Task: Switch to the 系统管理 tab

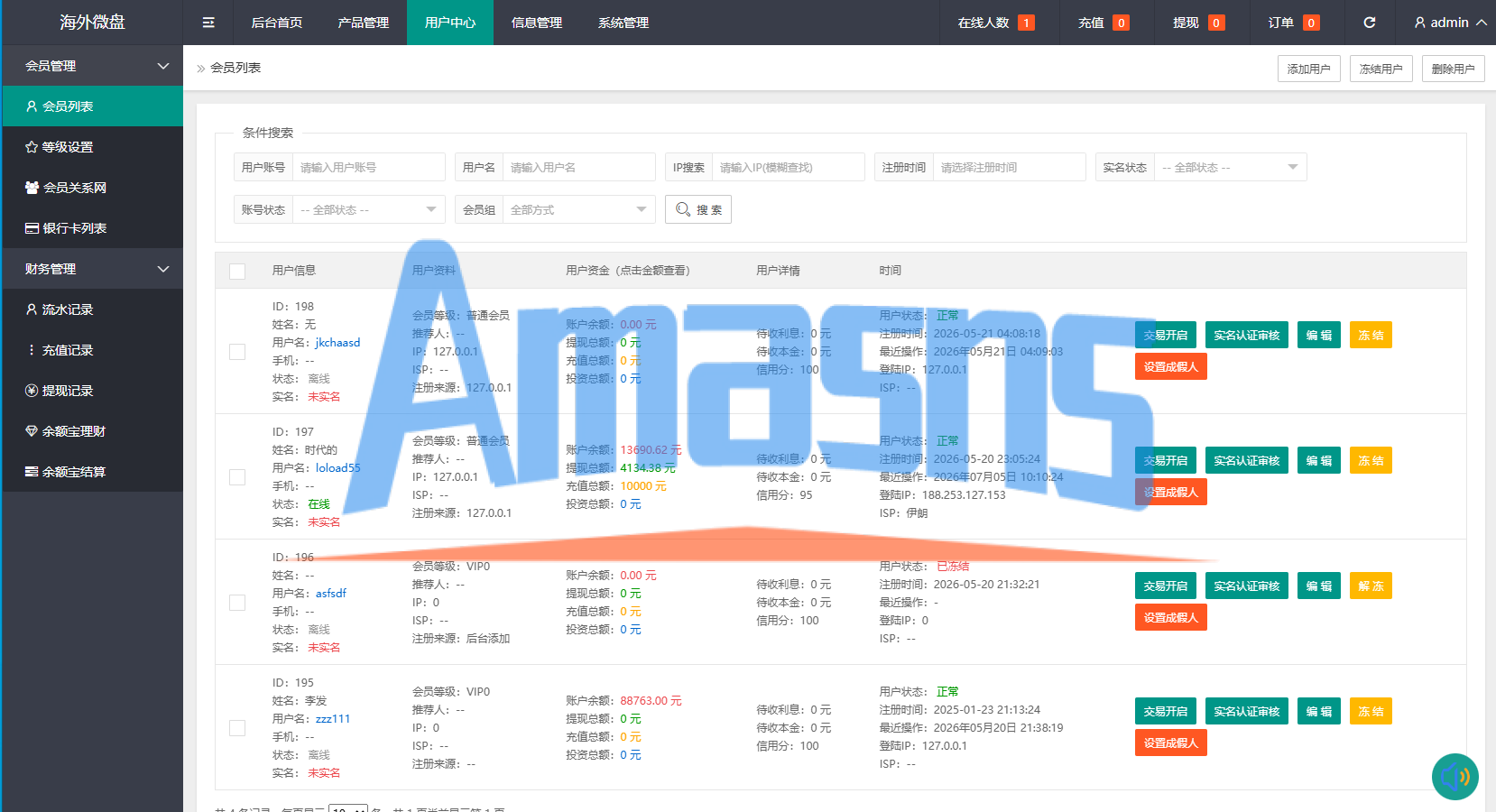Action: point(623,23)
